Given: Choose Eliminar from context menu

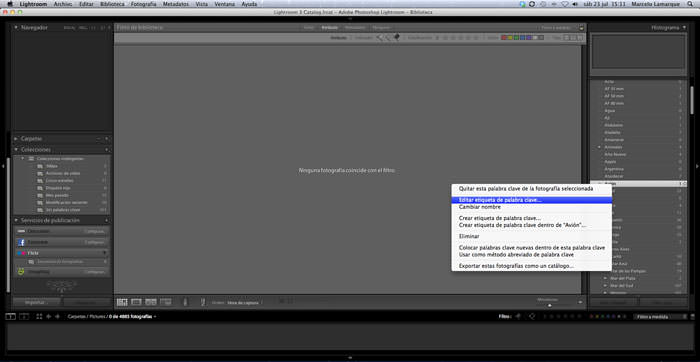Looking at the screenshot, I should [469, 236].
